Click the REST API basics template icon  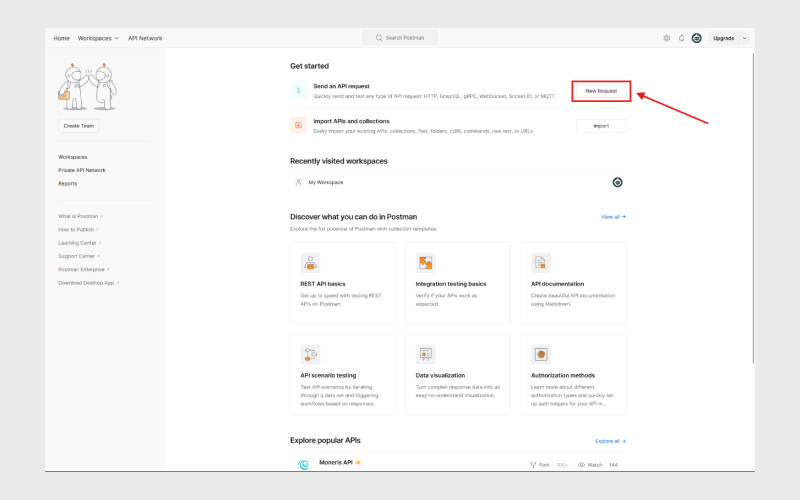click(x=311, y=263)
